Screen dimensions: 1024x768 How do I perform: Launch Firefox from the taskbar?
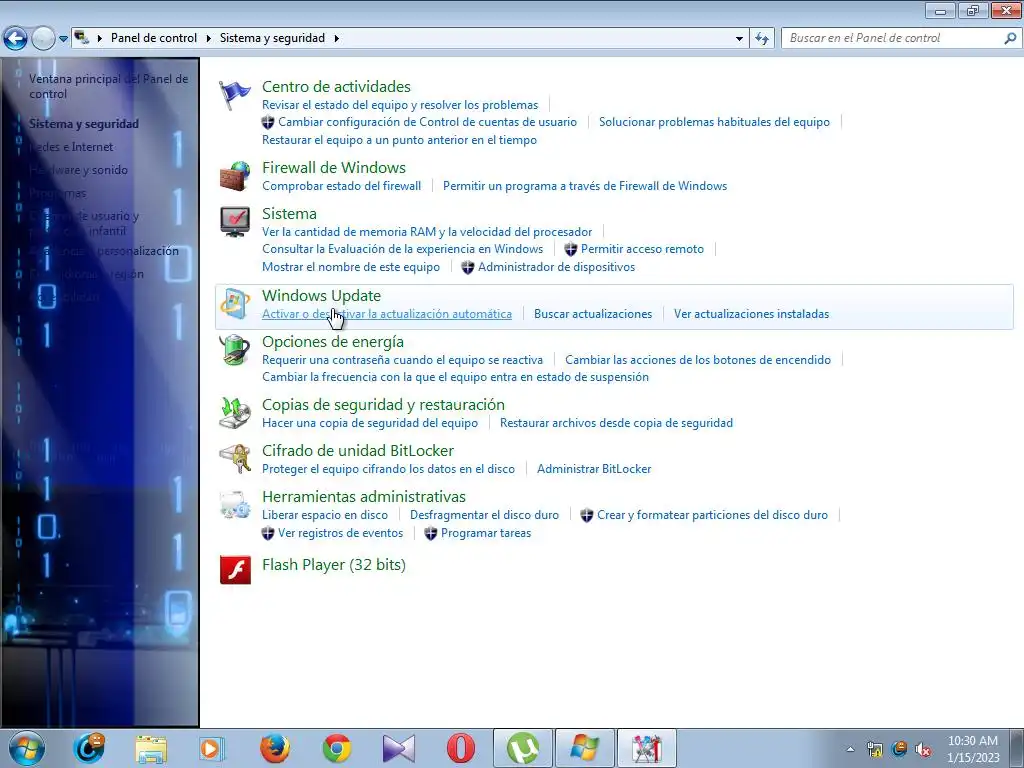click(x=275, y=748)
